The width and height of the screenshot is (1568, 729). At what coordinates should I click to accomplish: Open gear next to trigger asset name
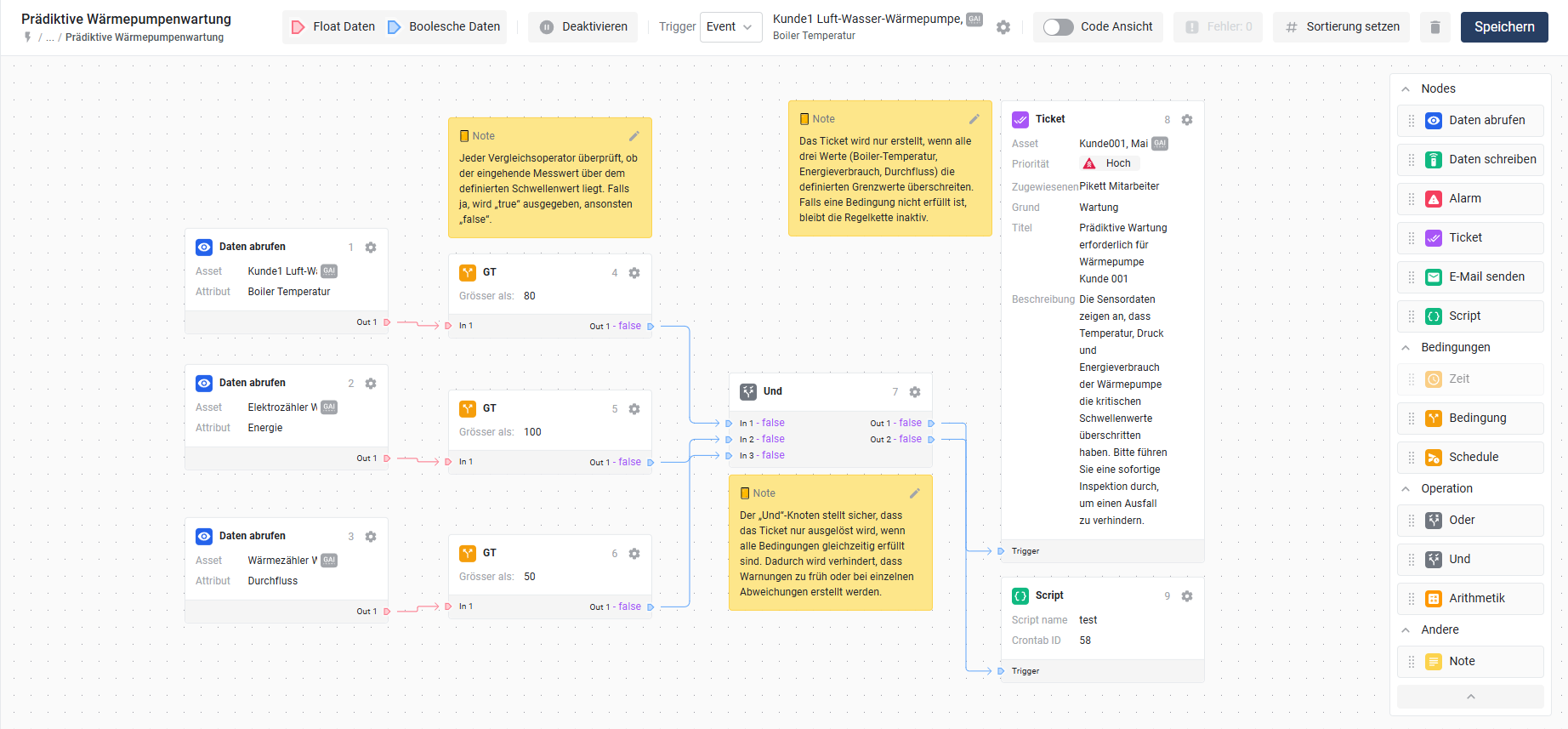pyautogui.click(x=1003, y=27)
